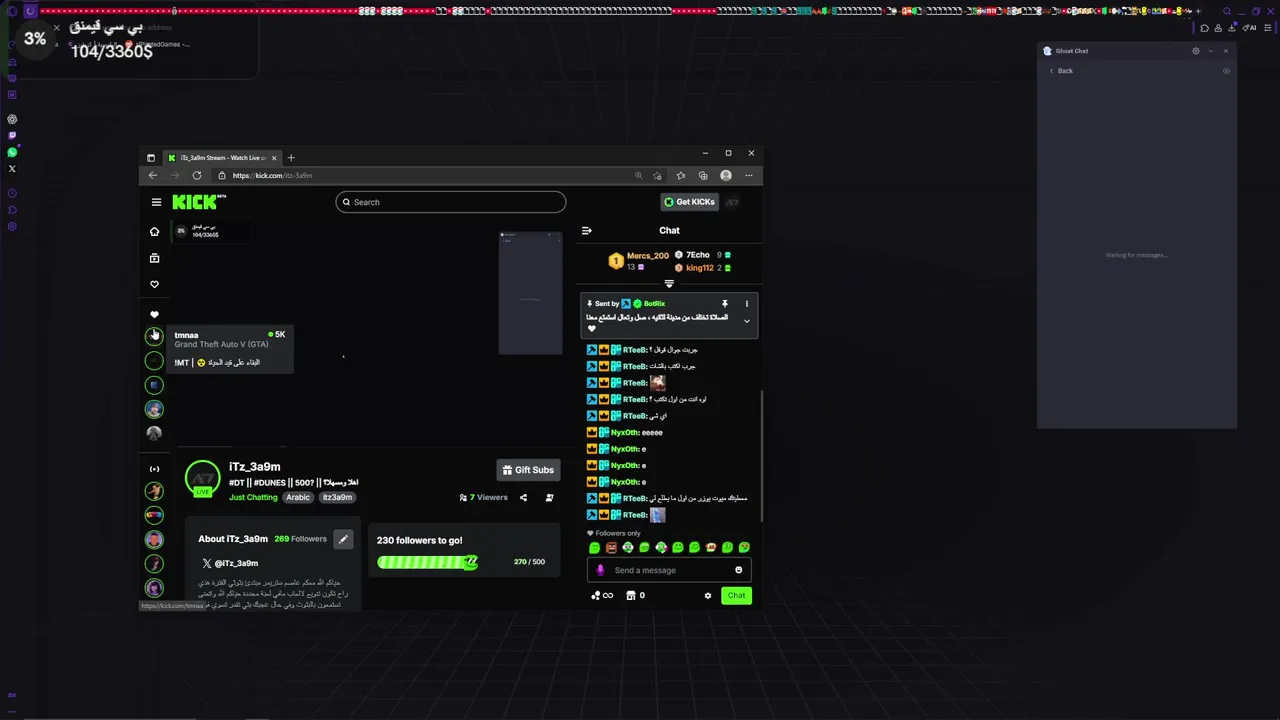This screenshot has height=720, width=1280.
Task: Expand the sidebar live channels toggle icon
Action: pyautogui.click(x=154, y=469)
